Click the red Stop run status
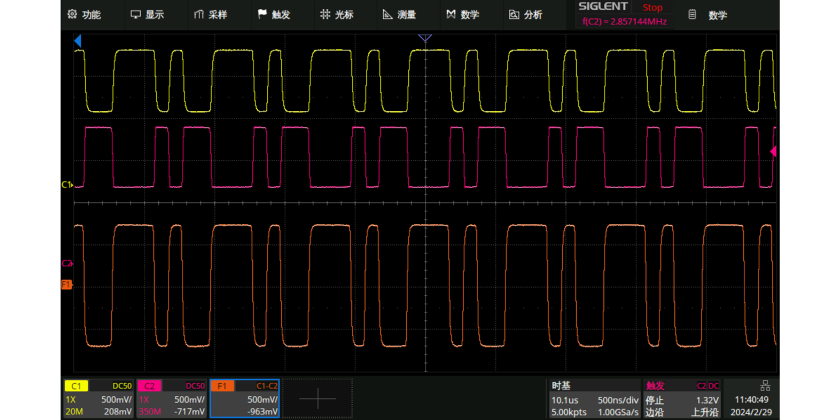This screenshot has width=840, height=420. [652, 7]
